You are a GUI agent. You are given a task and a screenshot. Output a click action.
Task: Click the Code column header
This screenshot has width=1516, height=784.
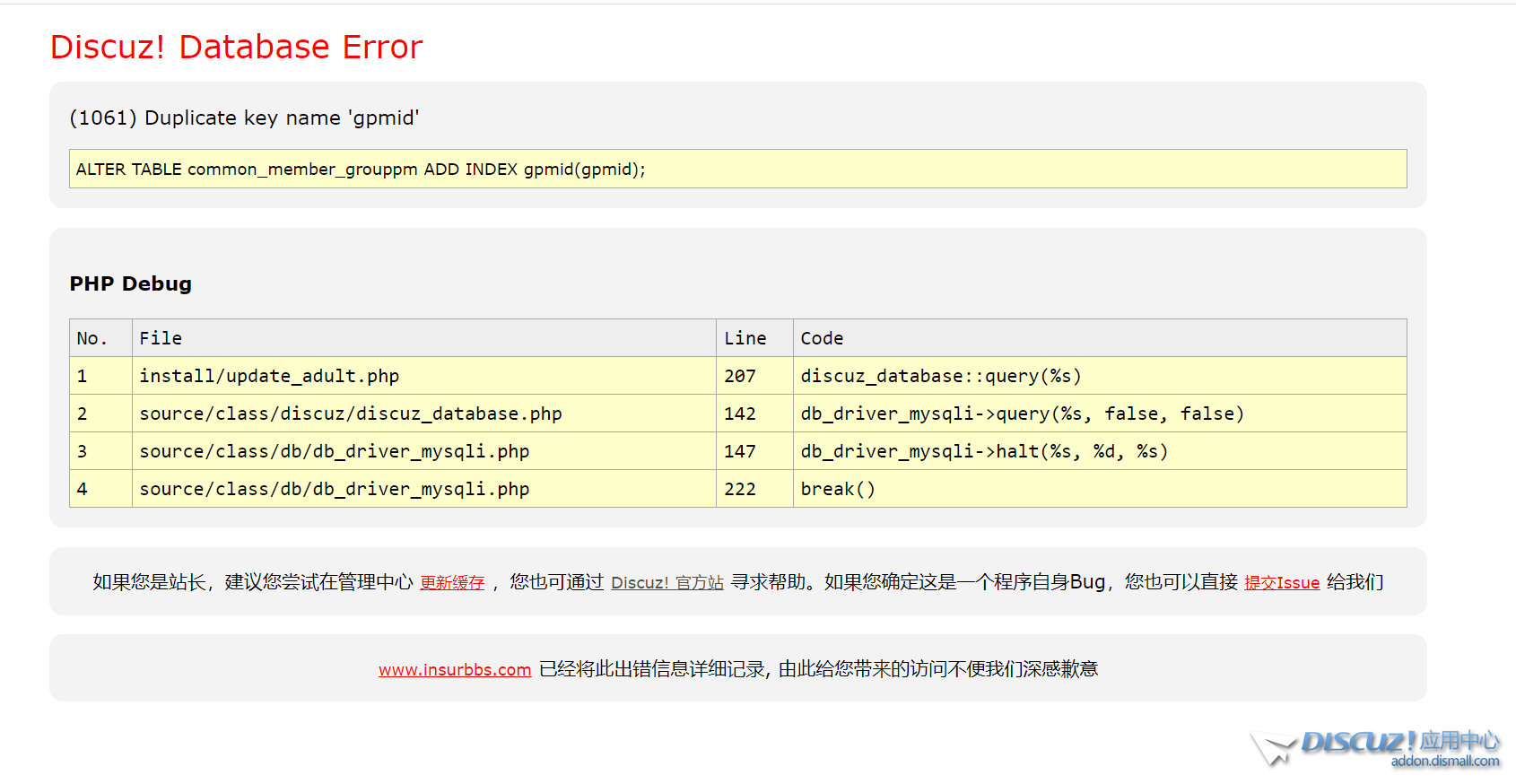[1100, 338]
